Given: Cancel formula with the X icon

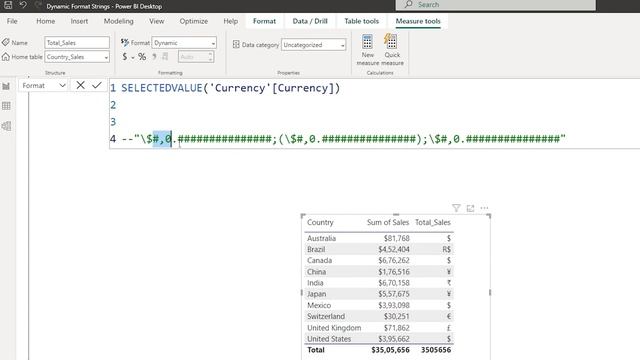Looking at the screenshot, I should [x=80, y=85].
